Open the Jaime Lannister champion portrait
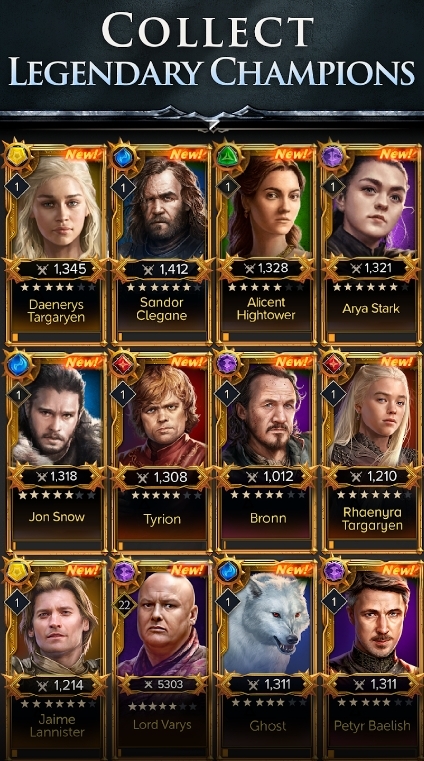The height and width of the screenshot is (761, 424). 56,624
